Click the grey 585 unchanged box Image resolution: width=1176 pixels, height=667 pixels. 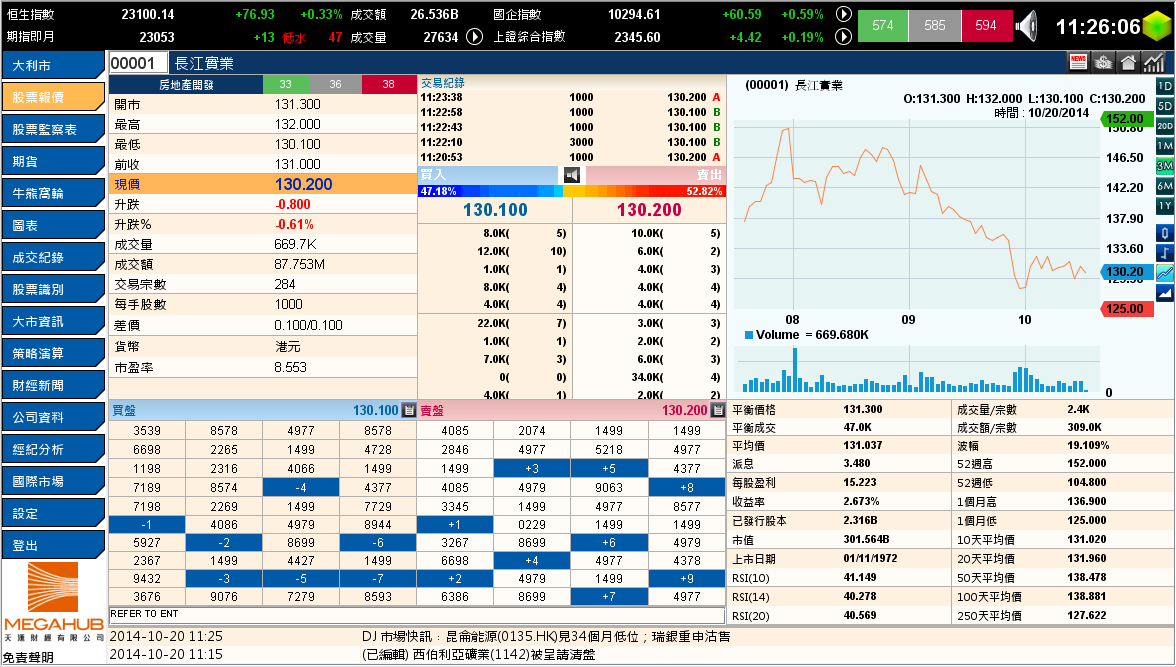point(934,26)
